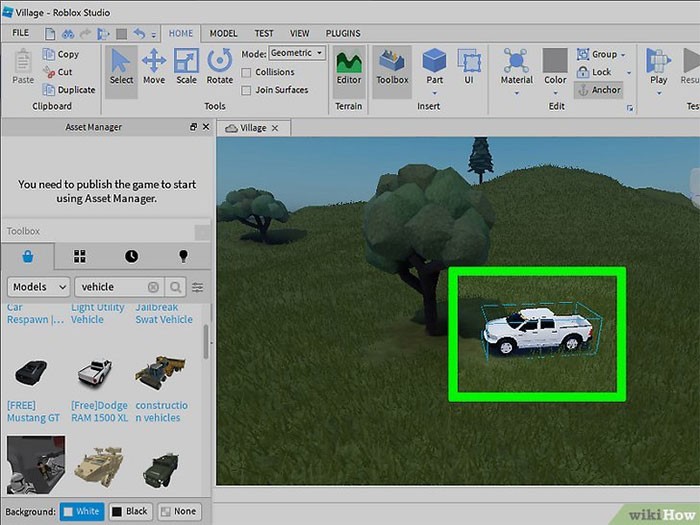Toggle the Anchor setting
This screenshot has height=525, width=700.
(598, 90)
